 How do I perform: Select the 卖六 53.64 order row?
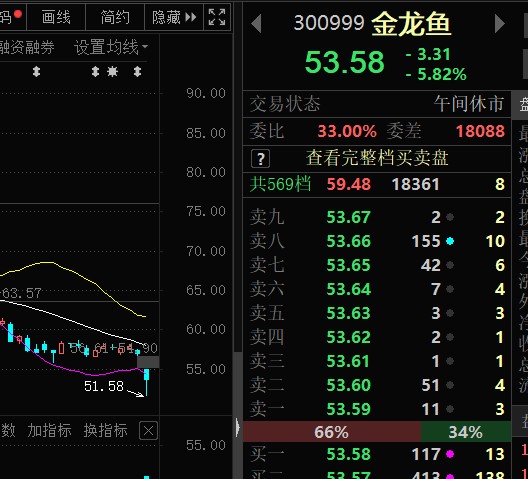tap(377, 289)
